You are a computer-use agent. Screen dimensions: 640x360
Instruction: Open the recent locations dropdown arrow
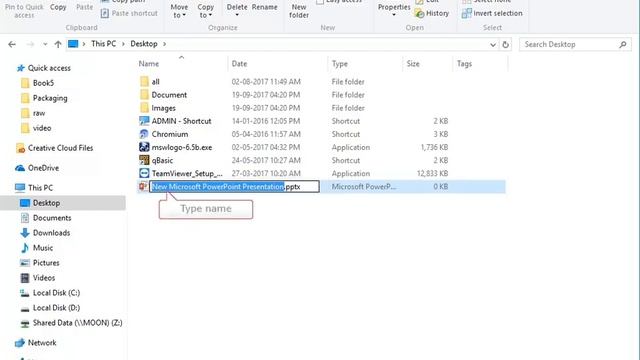(45, 44)
